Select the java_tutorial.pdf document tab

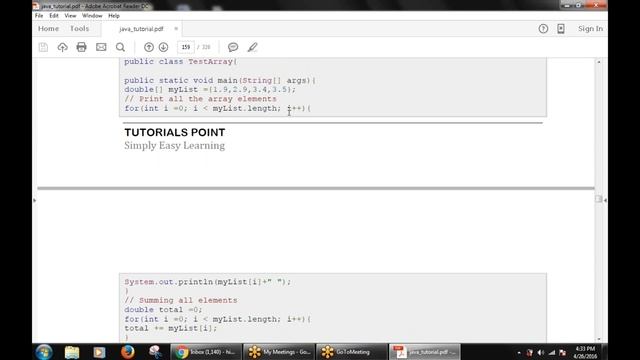141,29
